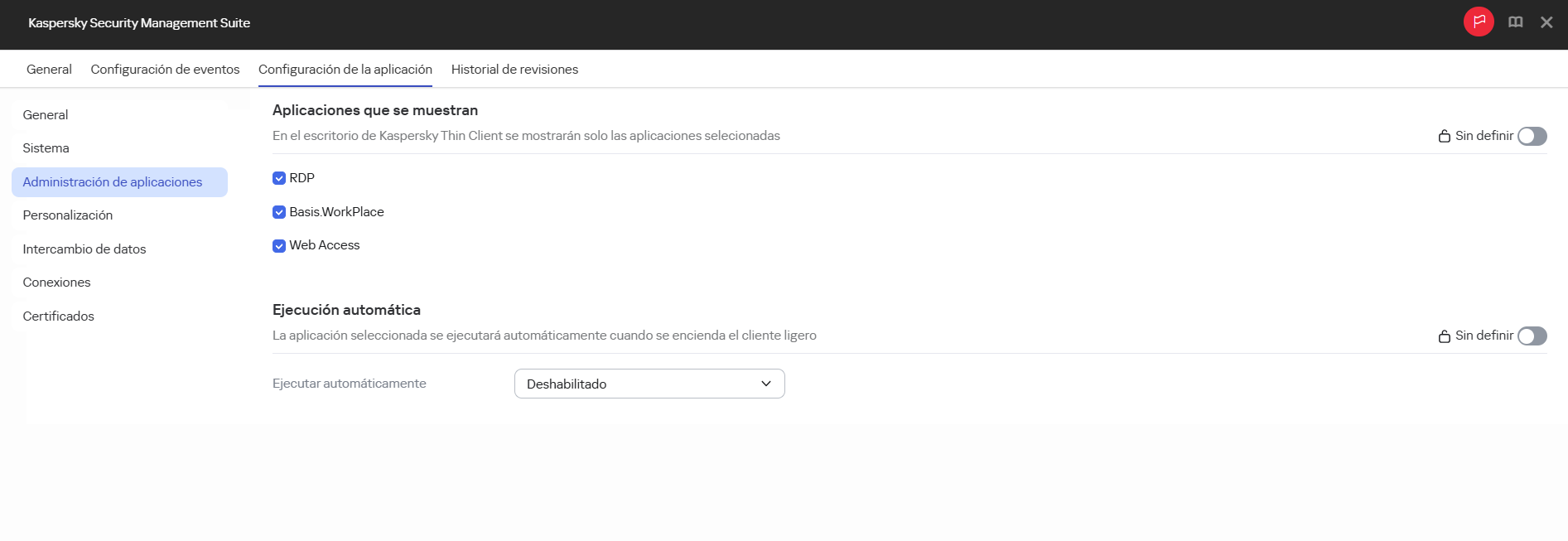Uncheck the Web Access checkbox
Screen dimensions: 1568x541
pyautogui.click(x=279, y=245)
